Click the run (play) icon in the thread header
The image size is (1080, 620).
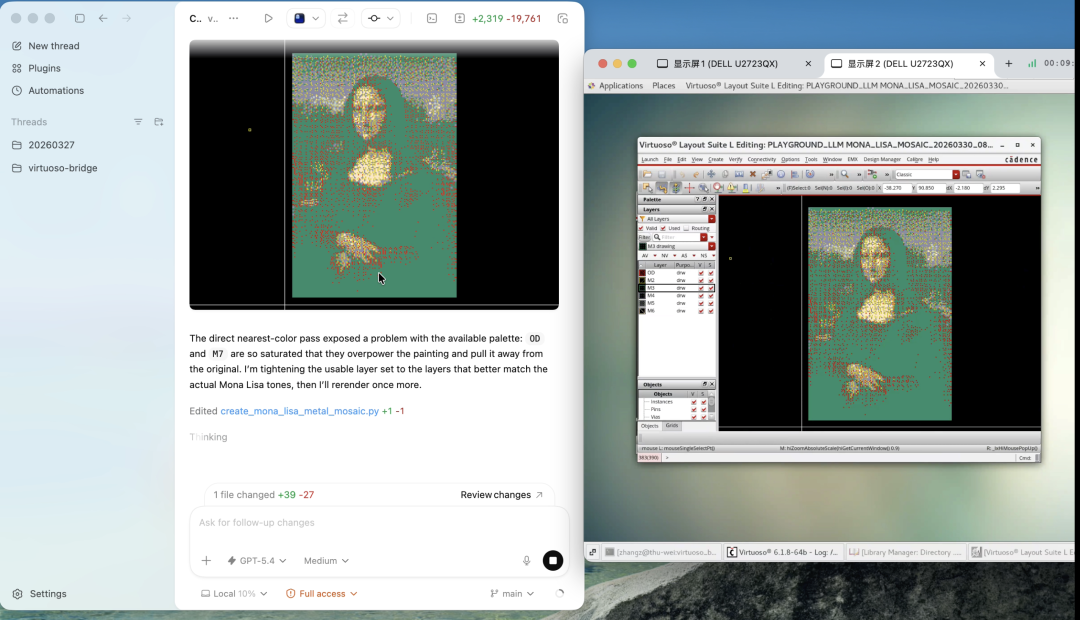268,18
